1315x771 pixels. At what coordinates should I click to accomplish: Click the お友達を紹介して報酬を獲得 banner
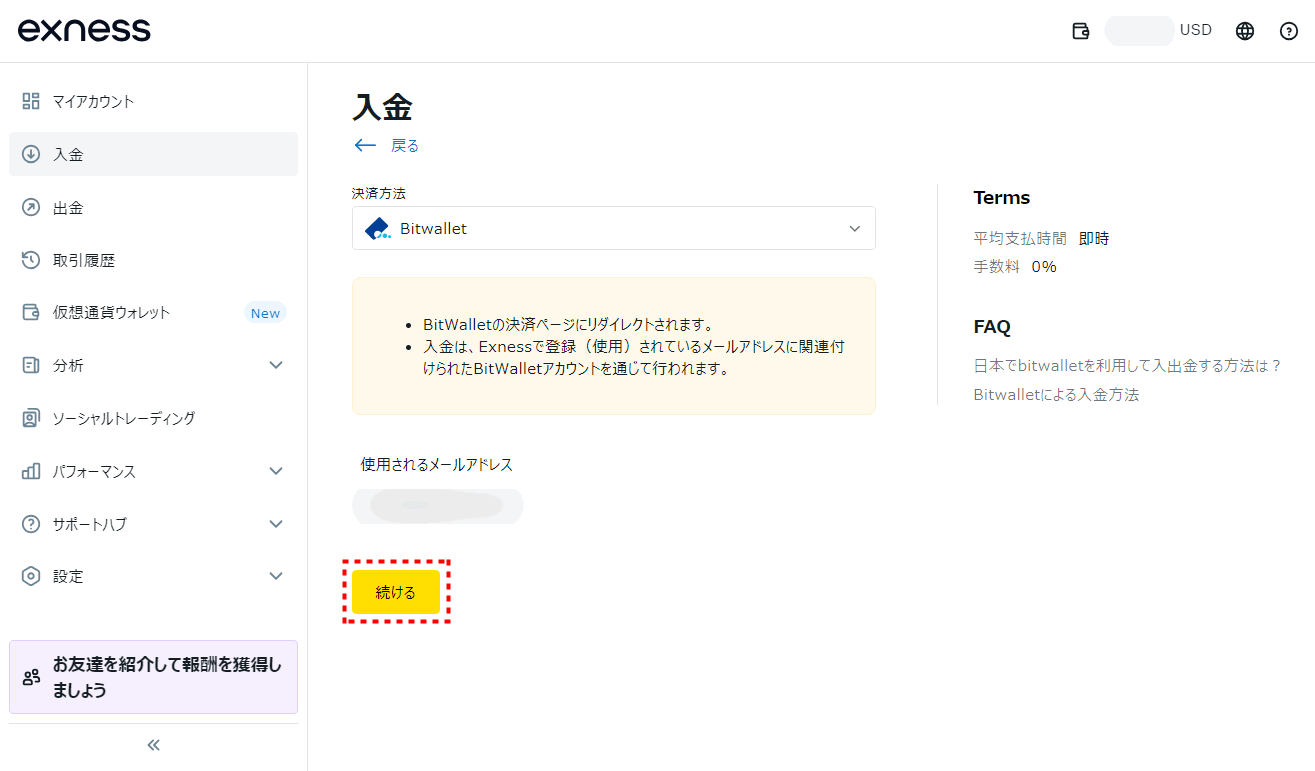(153, 677)
